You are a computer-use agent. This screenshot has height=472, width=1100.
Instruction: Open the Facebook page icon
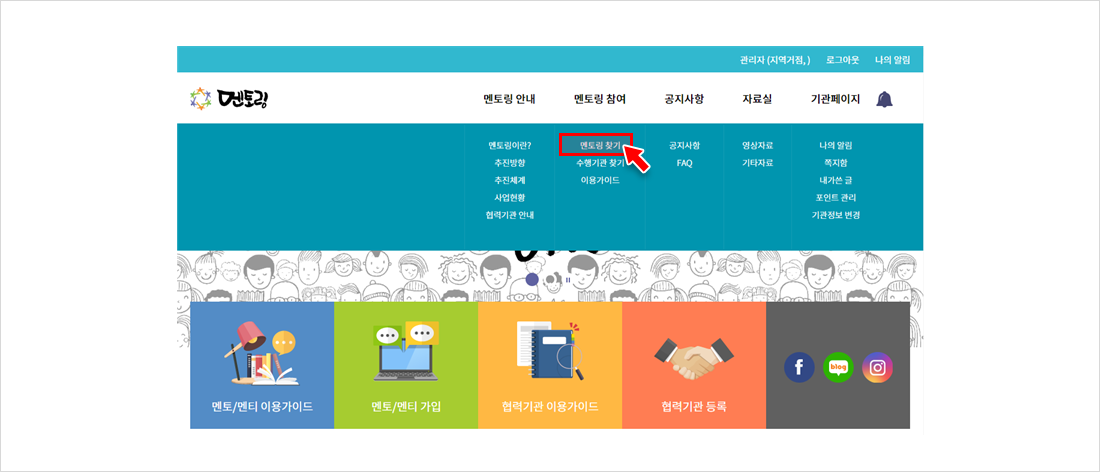(798, 368)
